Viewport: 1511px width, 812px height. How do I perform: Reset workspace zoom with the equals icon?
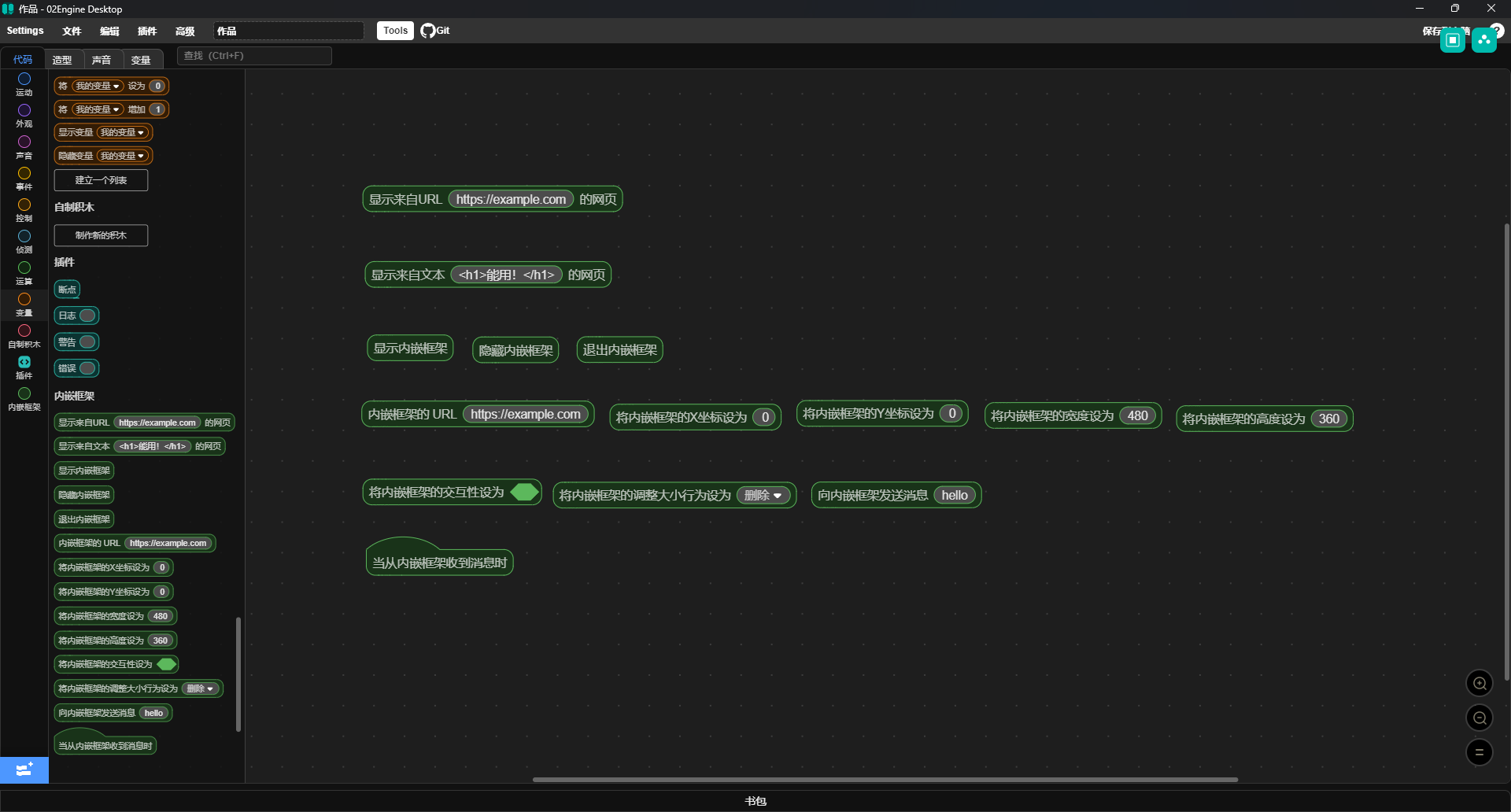[x=1480, y=752]
